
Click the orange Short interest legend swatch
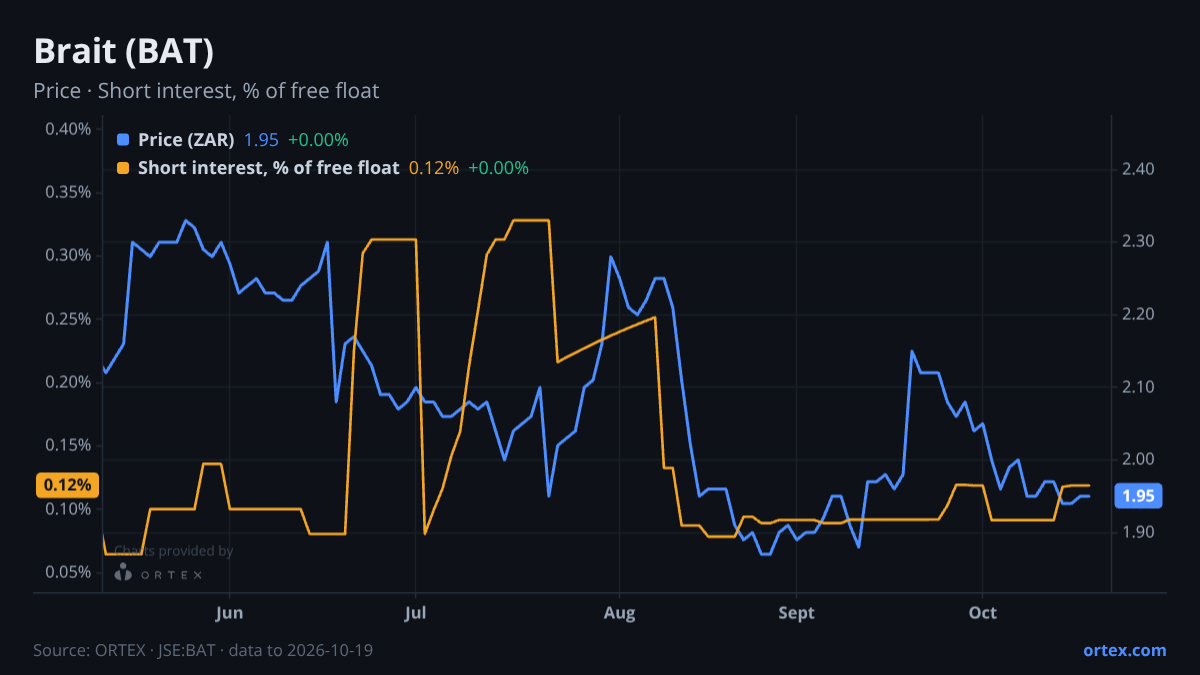(123, 168)
